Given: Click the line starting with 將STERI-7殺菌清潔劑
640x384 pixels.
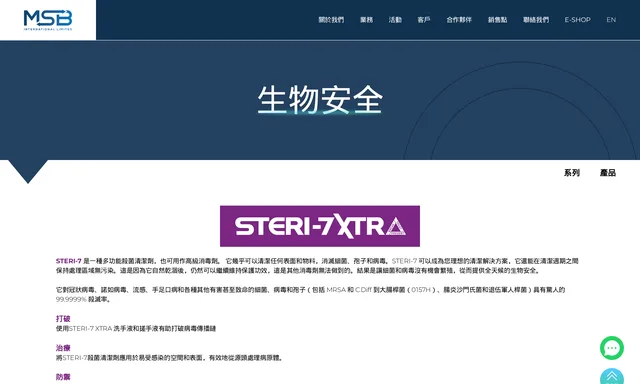Looking at the screenshot, I should [x=169, y=358].
